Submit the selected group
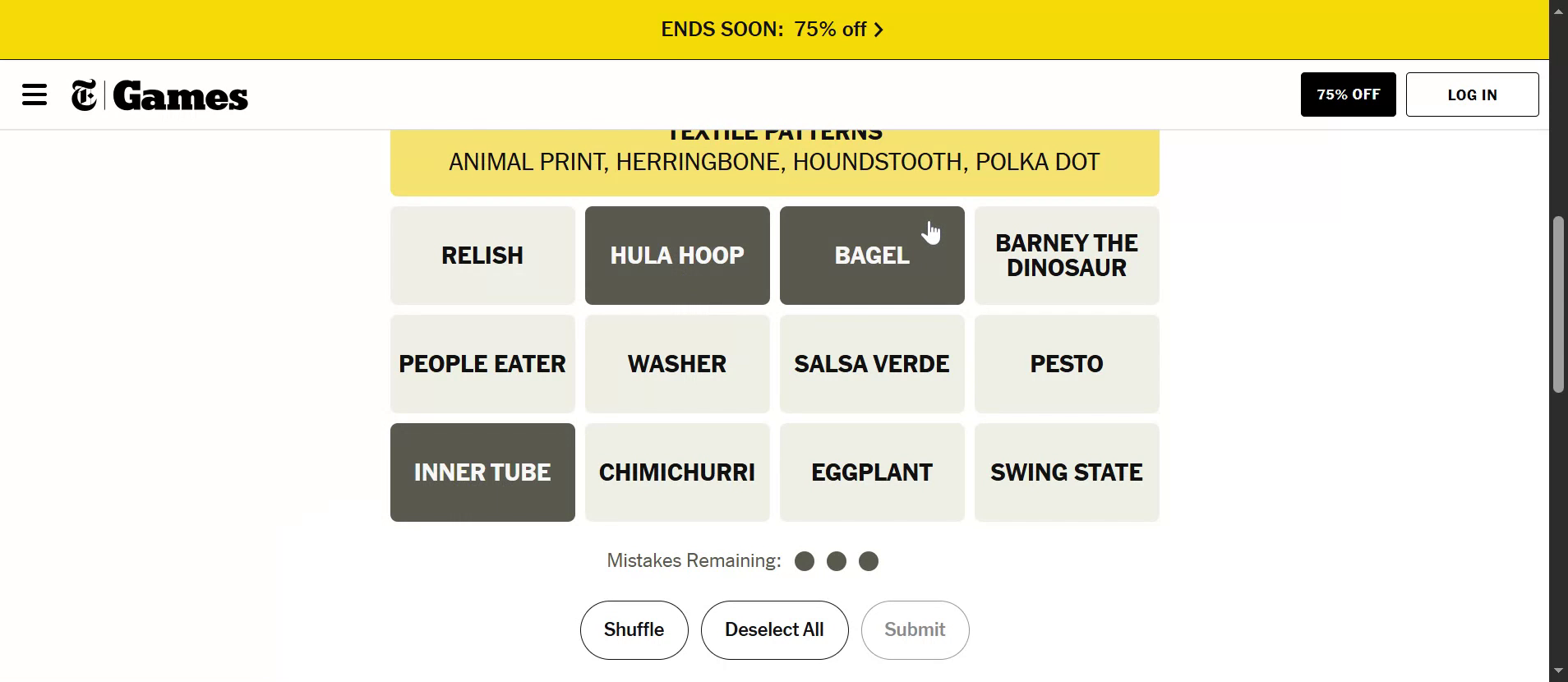Viewport: 1568px width, 682px height. [915, 630]
